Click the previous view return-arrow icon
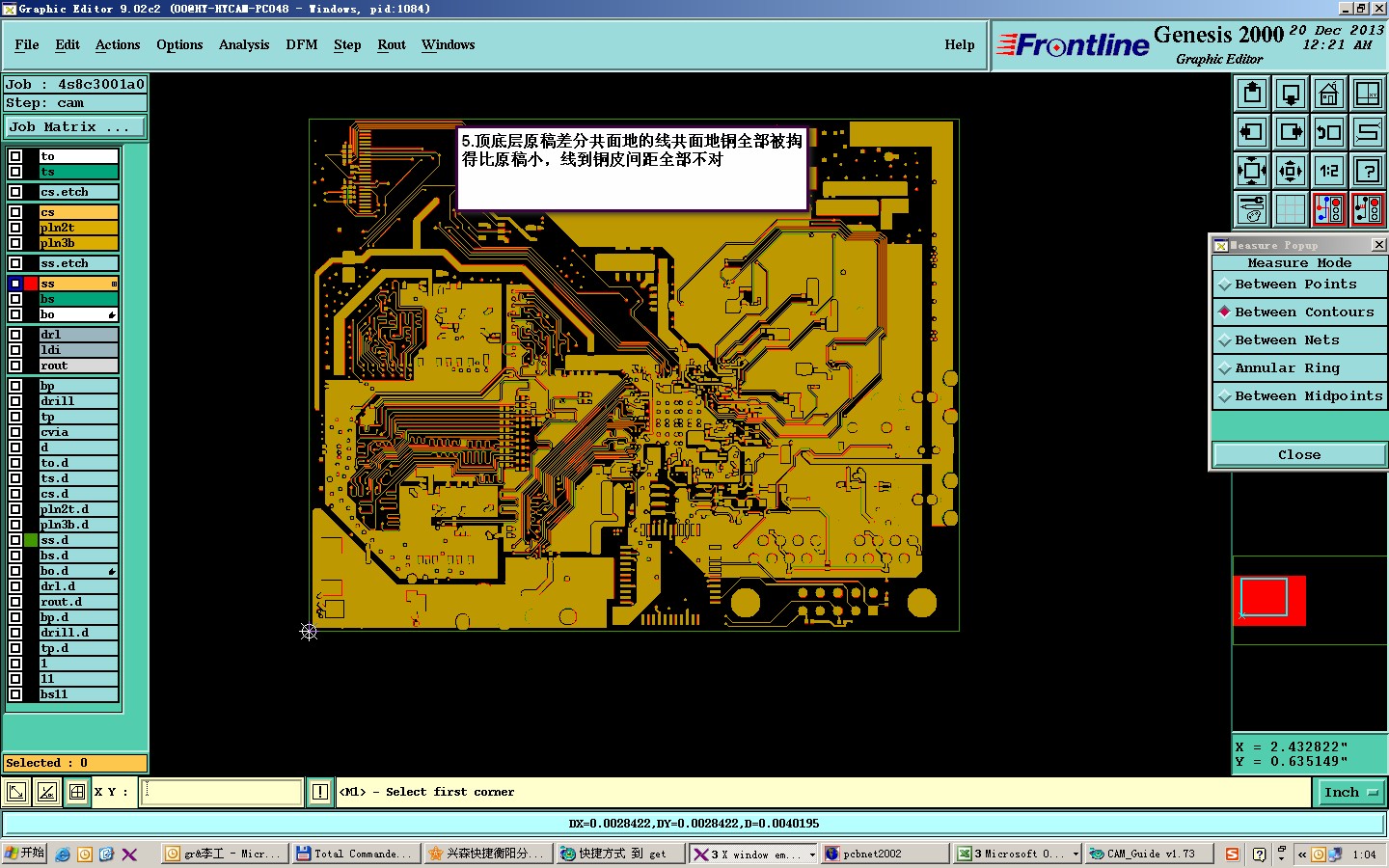 [1329, 132]
